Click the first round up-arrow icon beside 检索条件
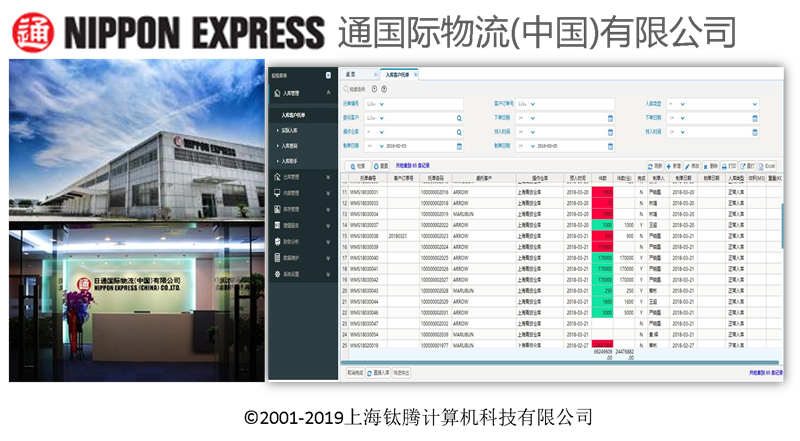 point(374,89)
